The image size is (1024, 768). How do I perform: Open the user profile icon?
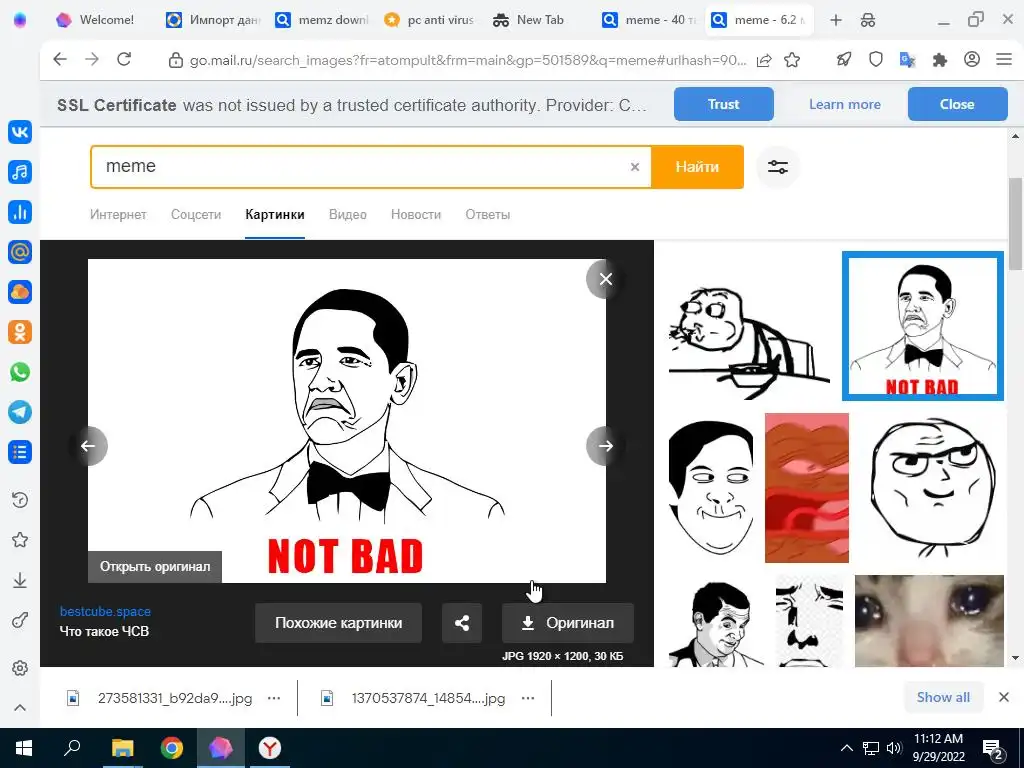(x=972, y=59)
